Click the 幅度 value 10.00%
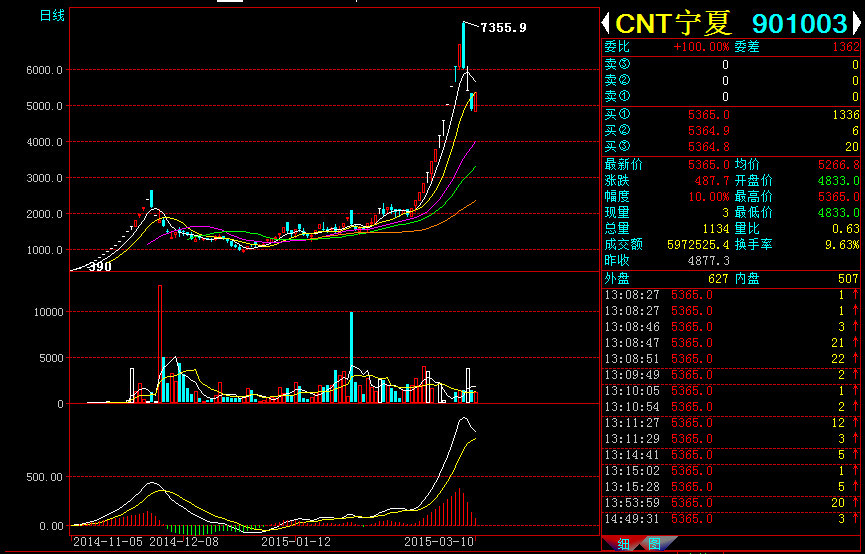Screen dimensions: 865x554 point(709,196)
